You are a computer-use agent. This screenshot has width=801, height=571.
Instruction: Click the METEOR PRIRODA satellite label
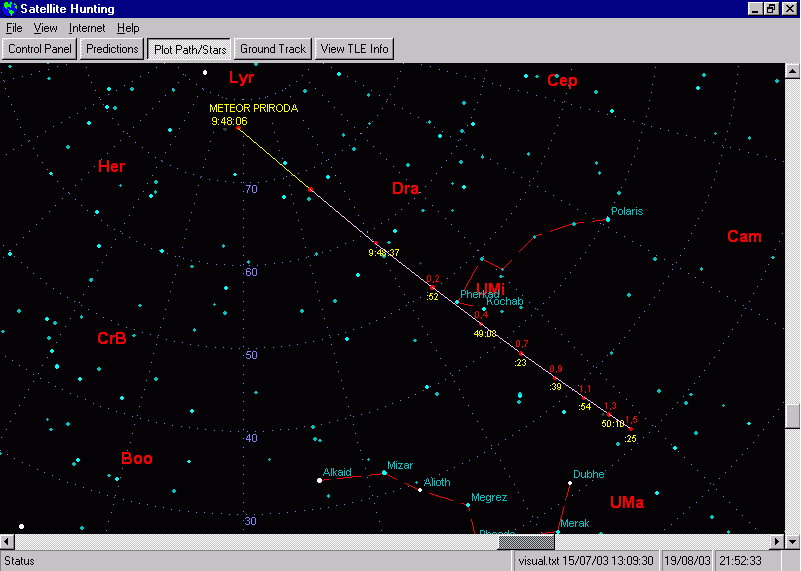(x=253, y=108)
